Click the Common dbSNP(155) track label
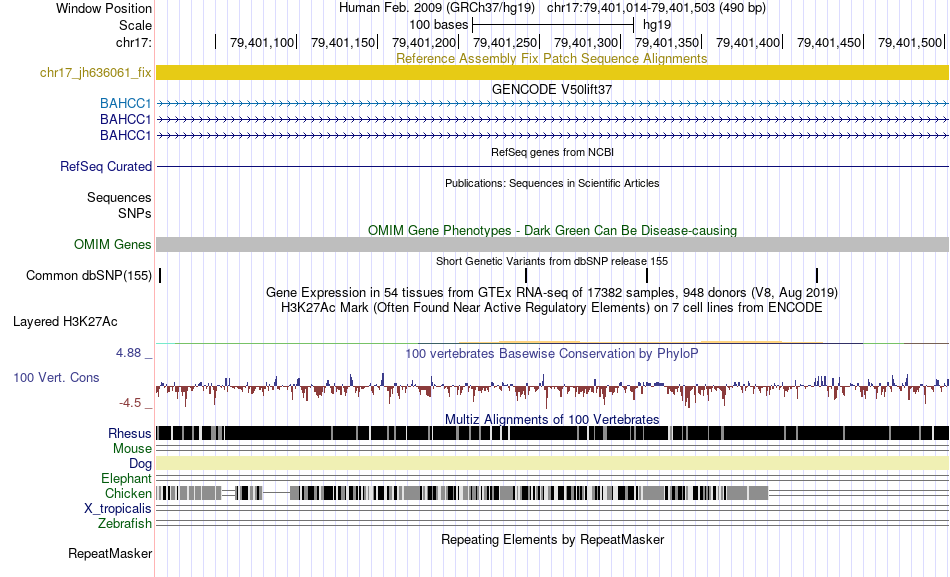This screenshot has width=950, height=577. tap(88, 276)
